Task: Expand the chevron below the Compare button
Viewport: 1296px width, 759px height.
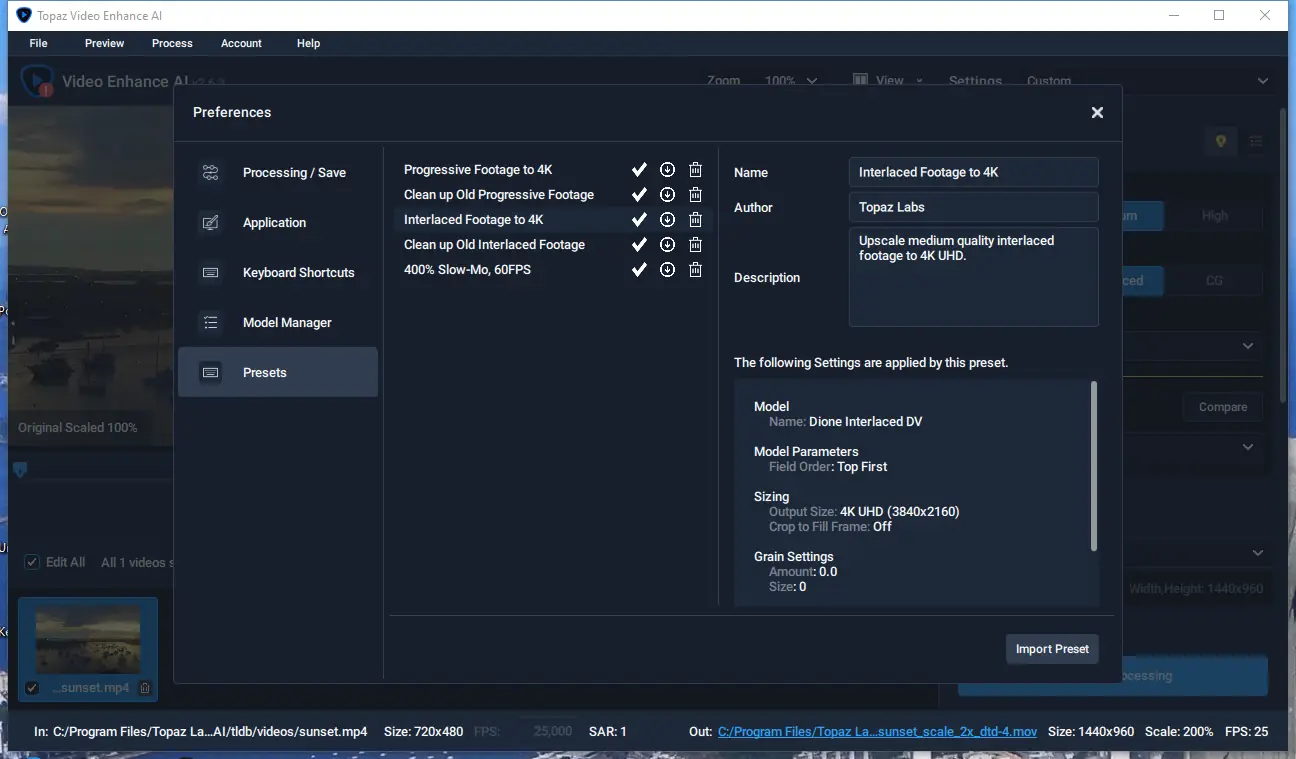Action: pos(1248,447)
